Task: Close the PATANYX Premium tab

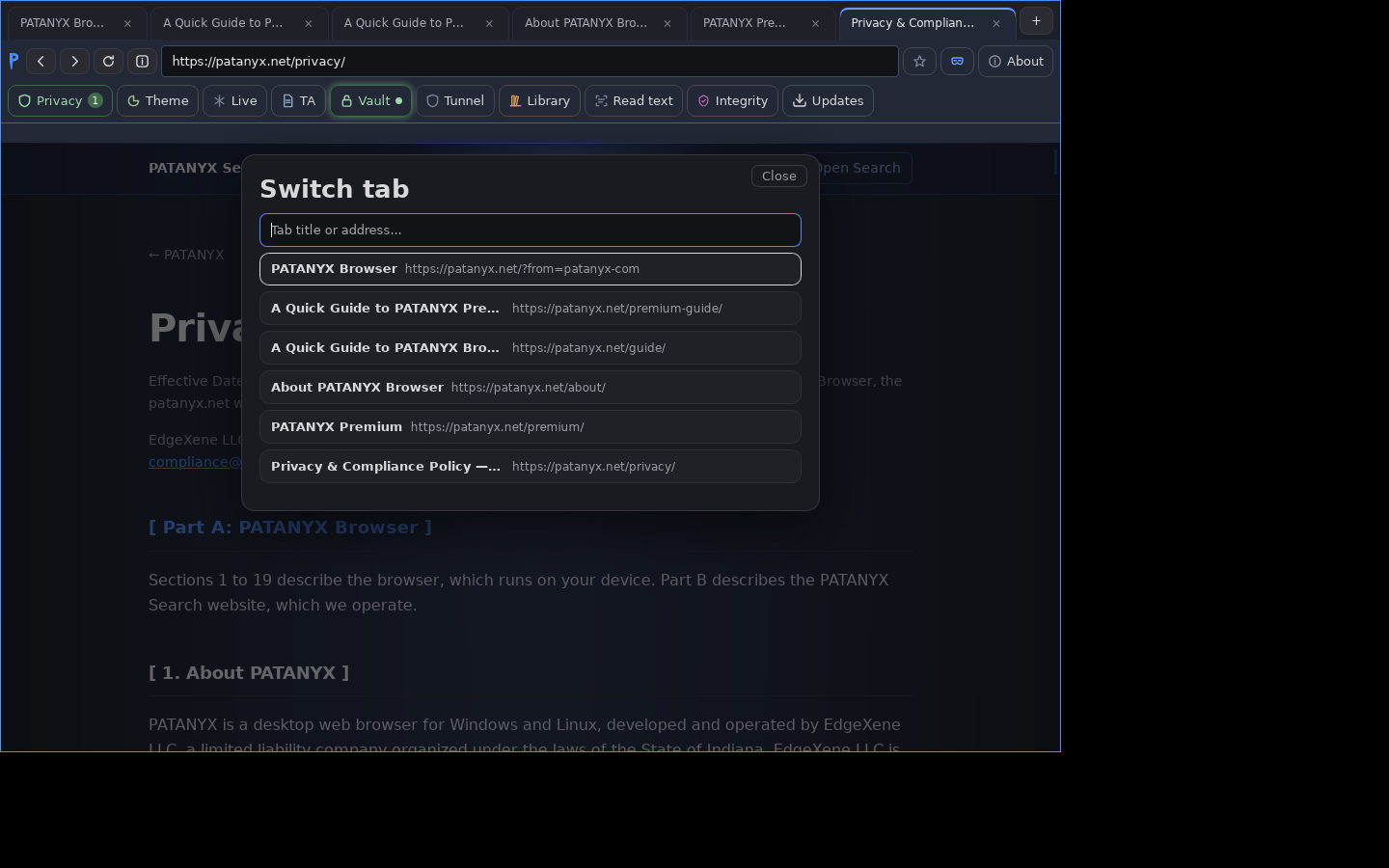Action: point(815,23)
